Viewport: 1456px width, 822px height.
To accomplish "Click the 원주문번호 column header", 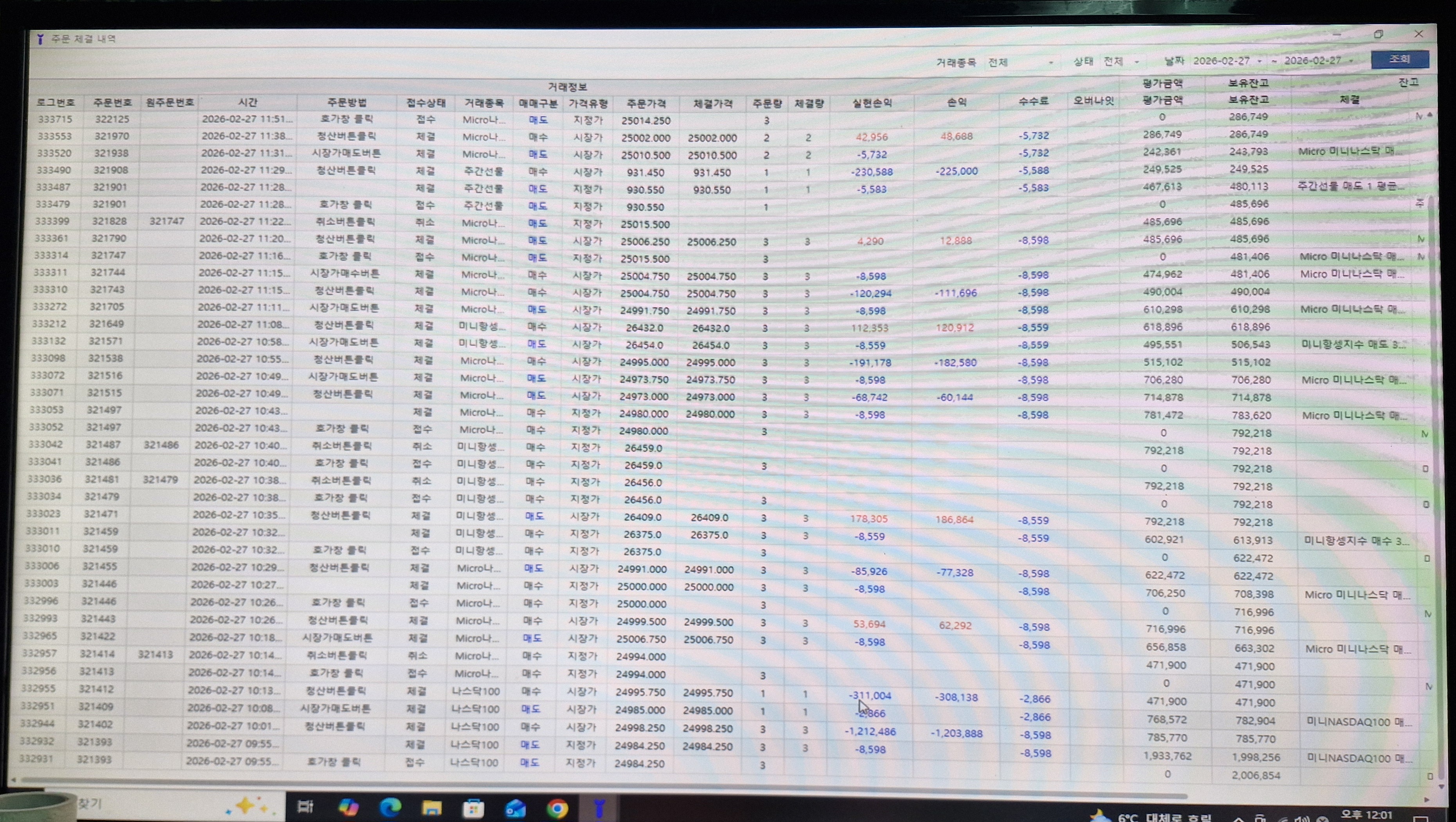I will click(169, 103).
